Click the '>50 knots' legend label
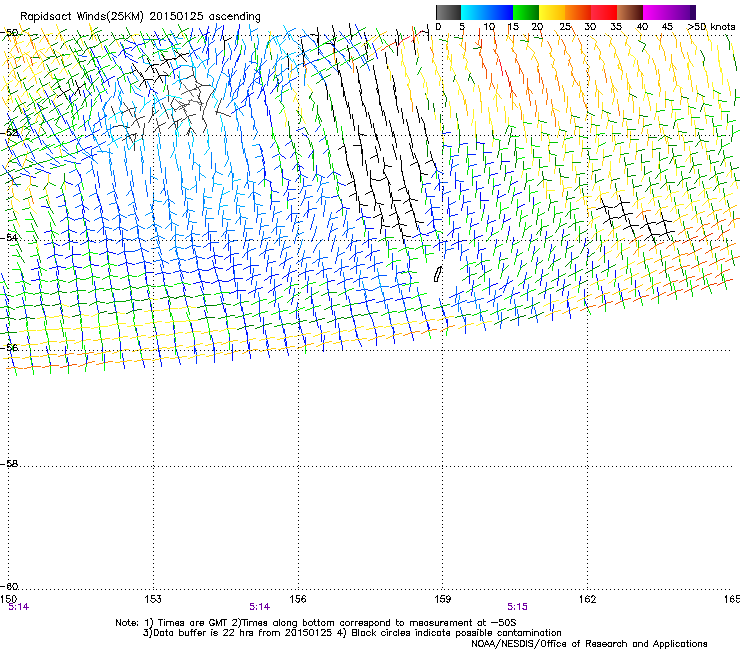This screenshot has height=650, width=740. point(711,26)
